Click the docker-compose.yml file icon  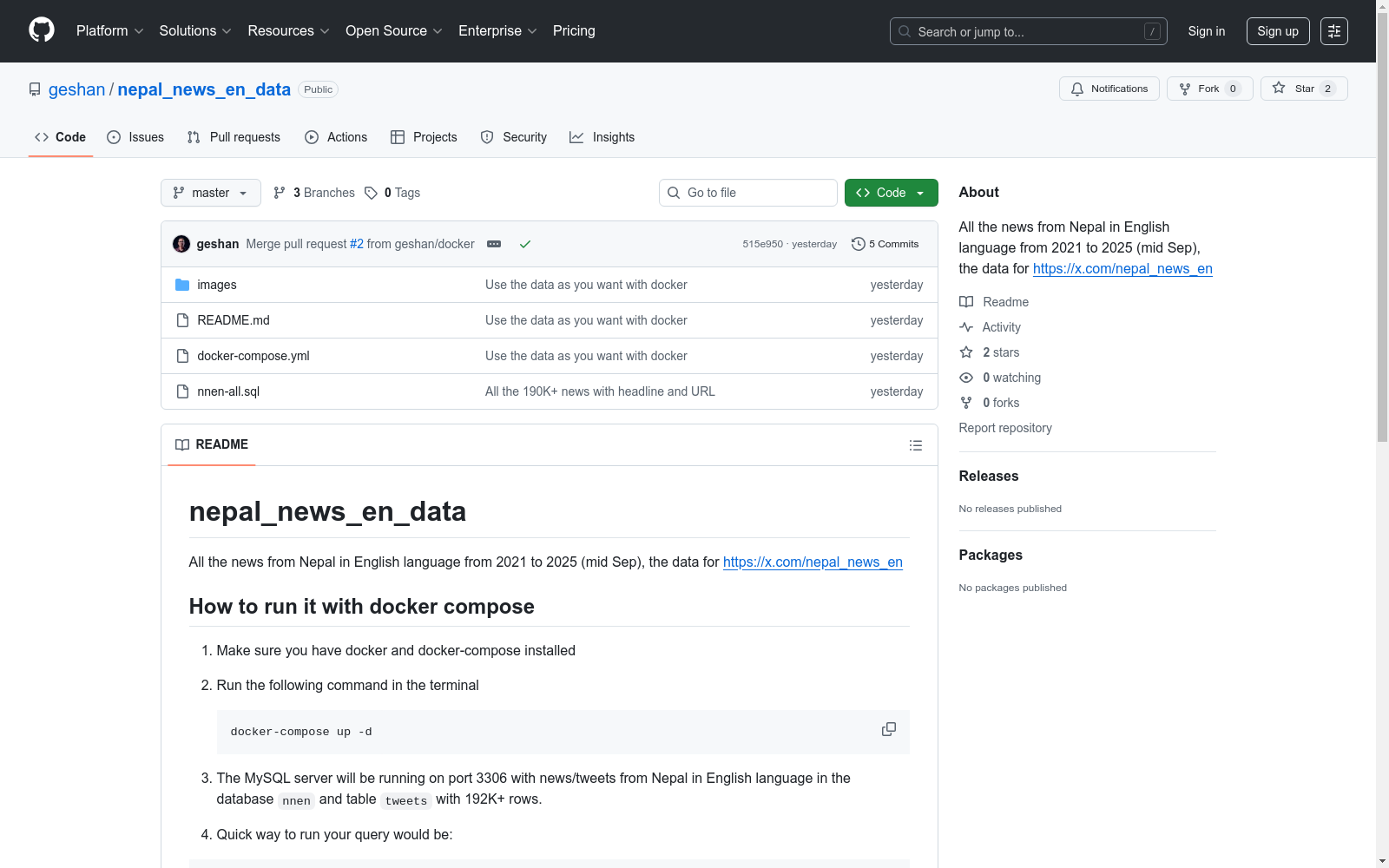coord(182,356)
